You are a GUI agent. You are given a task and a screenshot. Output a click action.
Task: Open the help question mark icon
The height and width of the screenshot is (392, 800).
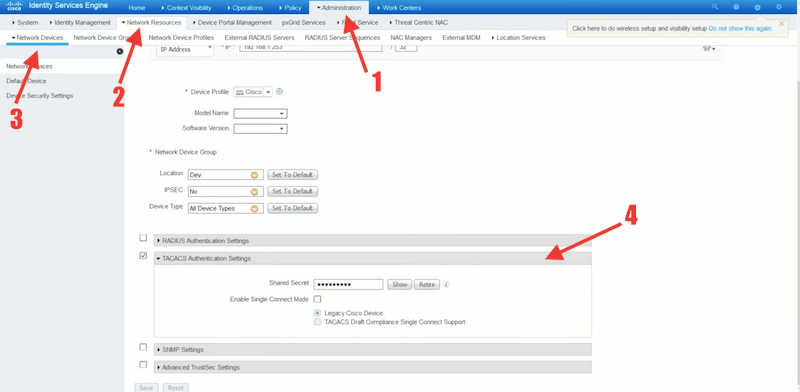tap(736, 7)
